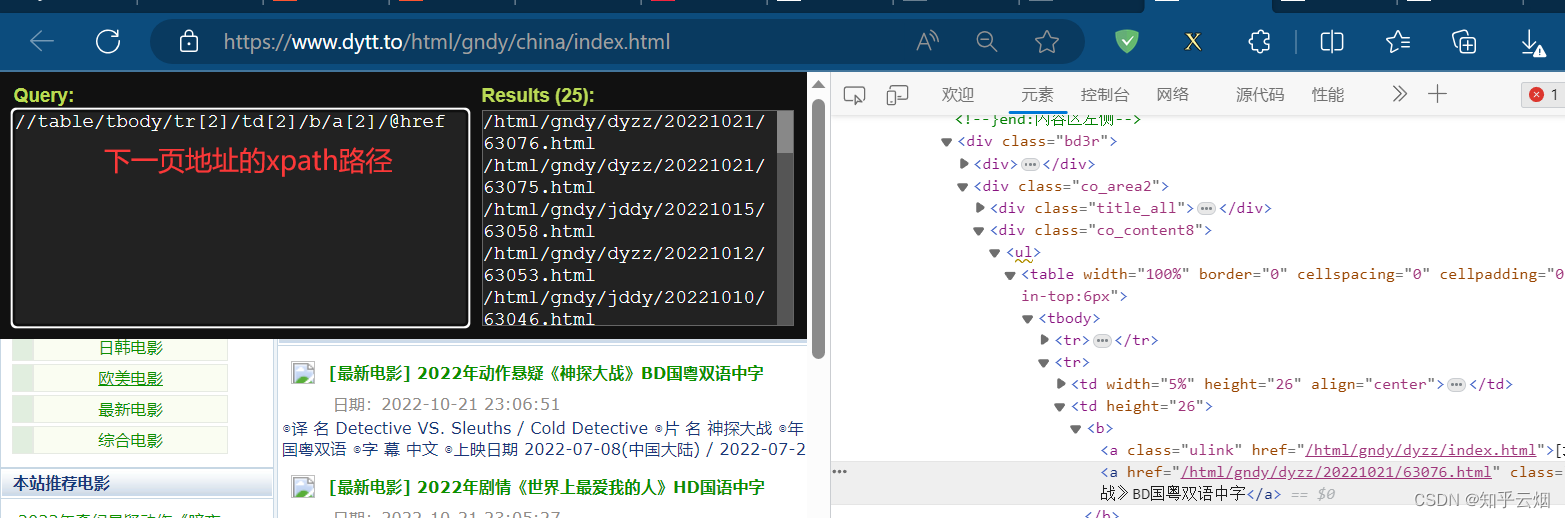Click ellipsis in collapsed tr node
This screenshot has width=1565, height=518.
(1102, 340)
